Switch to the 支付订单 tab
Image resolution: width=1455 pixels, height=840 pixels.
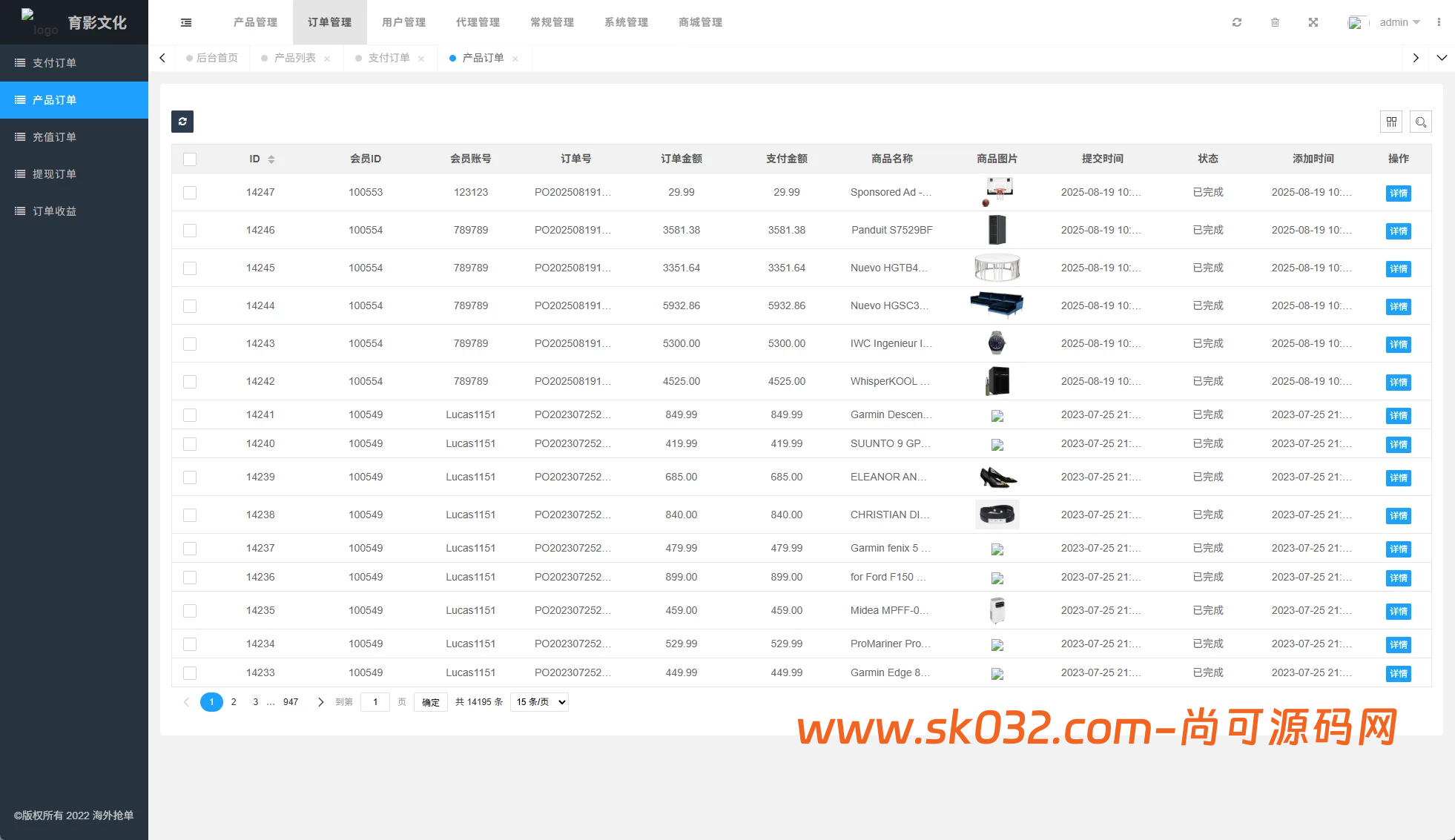pyautogui.click(x=389, y=57)
